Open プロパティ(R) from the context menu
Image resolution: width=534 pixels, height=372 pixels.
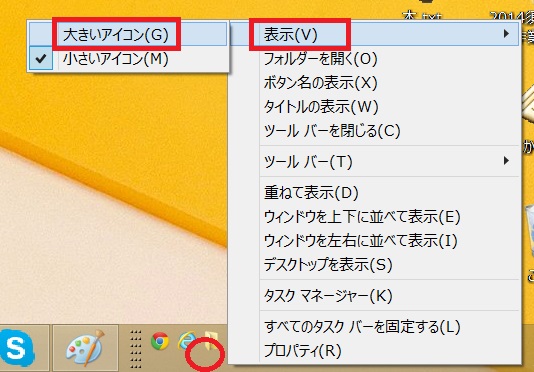(375, 351)
